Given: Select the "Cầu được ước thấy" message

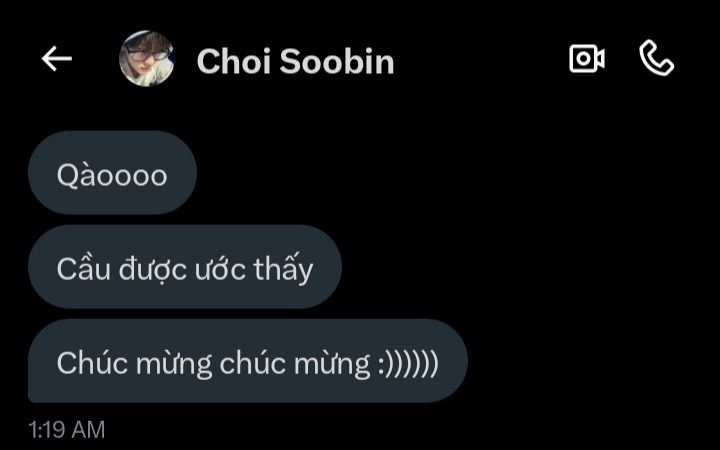Looking at the screenshot, I should 185,267.
